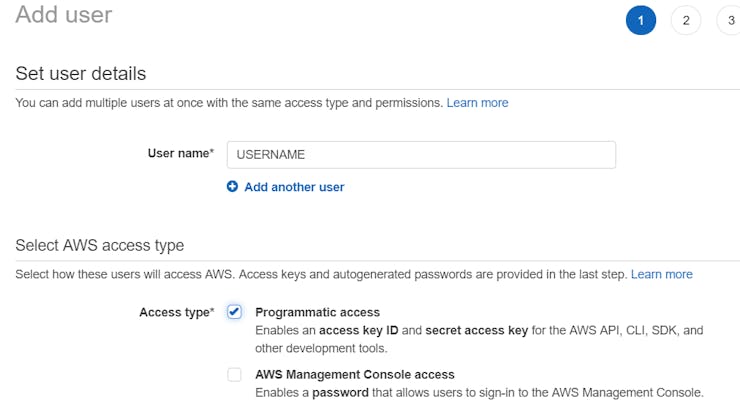Jump to step 2 in the wizard
Screen dimensions: 740x412
click(x=686, y=20)
